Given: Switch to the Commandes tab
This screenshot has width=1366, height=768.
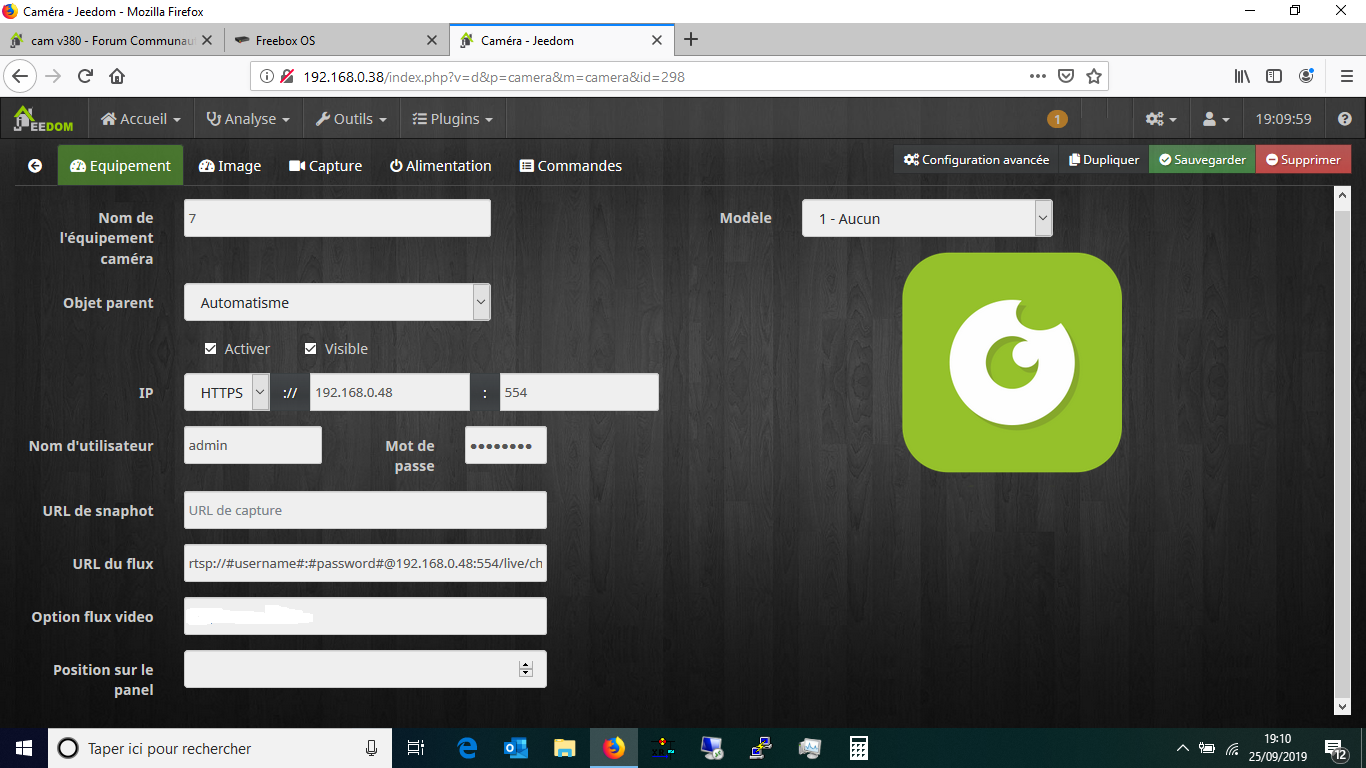Looking at the screenshot, I should point(571,166).
